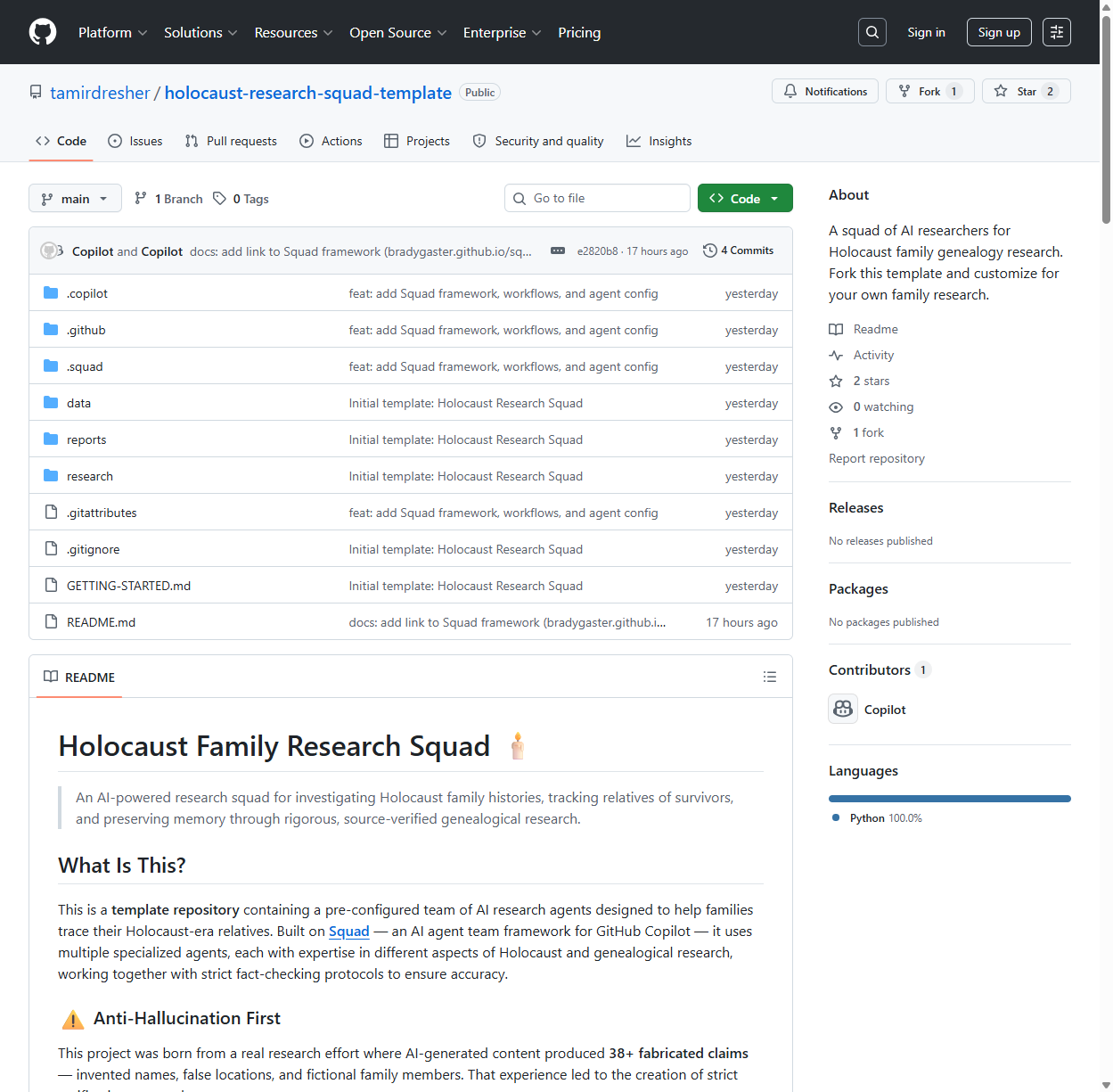This screenshot has height=1092, width=1113.
Task: Expand the green Code dropdown
Action: [x=745, y=199]
